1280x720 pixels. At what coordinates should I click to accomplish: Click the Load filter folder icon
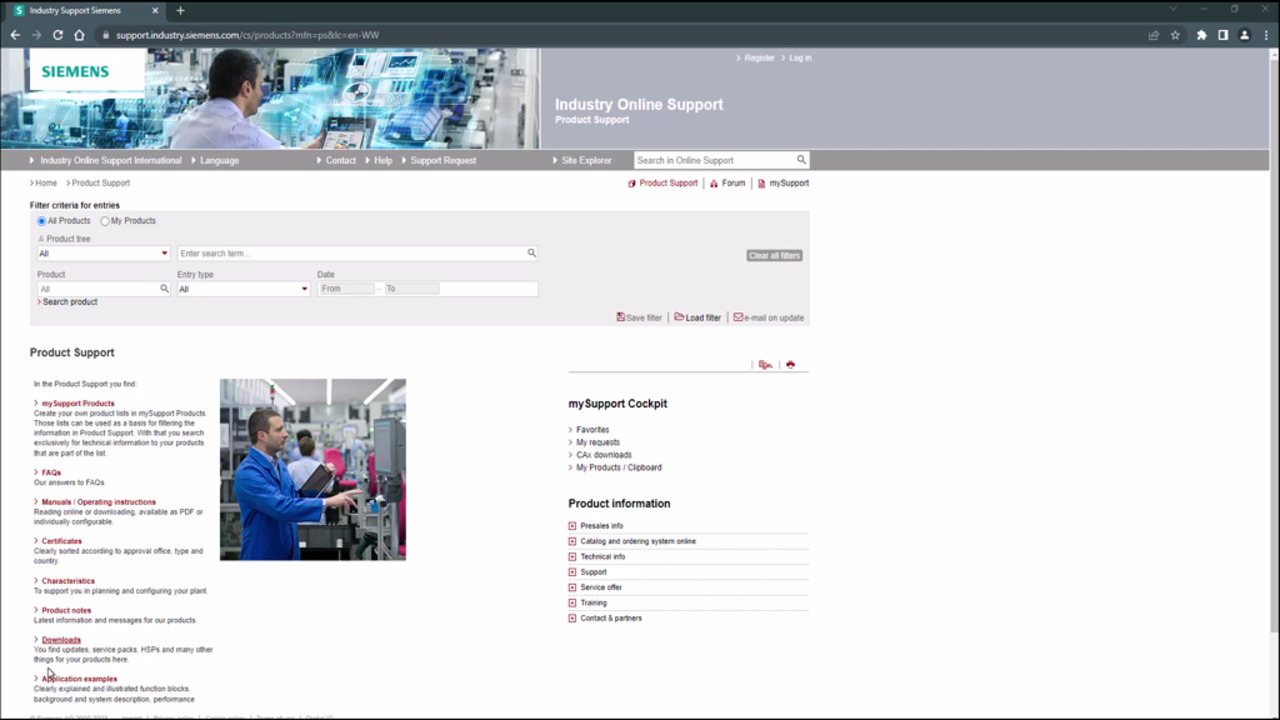679,317
